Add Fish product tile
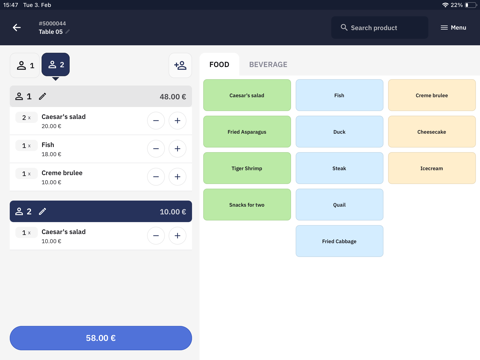The width and height of the screenshot is (480, 360). click(339, 95)
